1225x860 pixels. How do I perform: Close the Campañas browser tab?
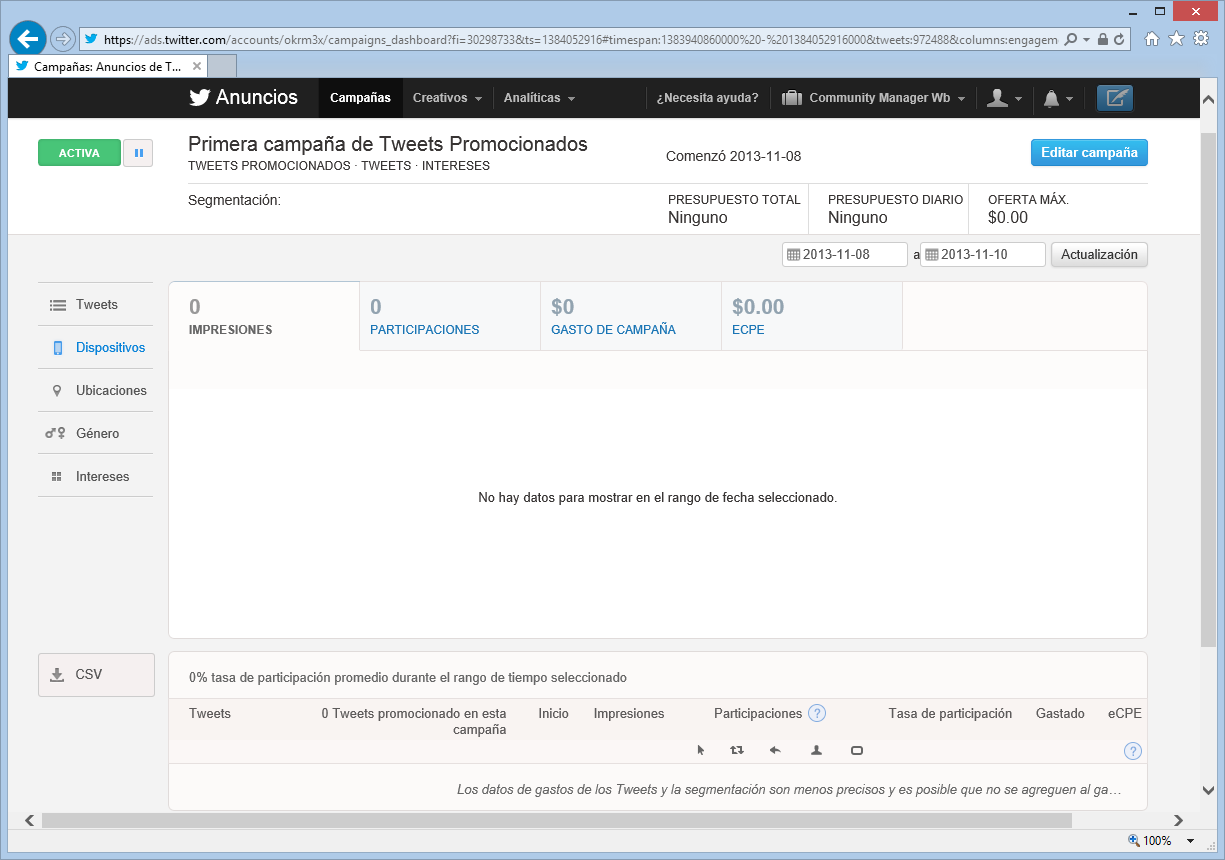[x=196, y=66]
